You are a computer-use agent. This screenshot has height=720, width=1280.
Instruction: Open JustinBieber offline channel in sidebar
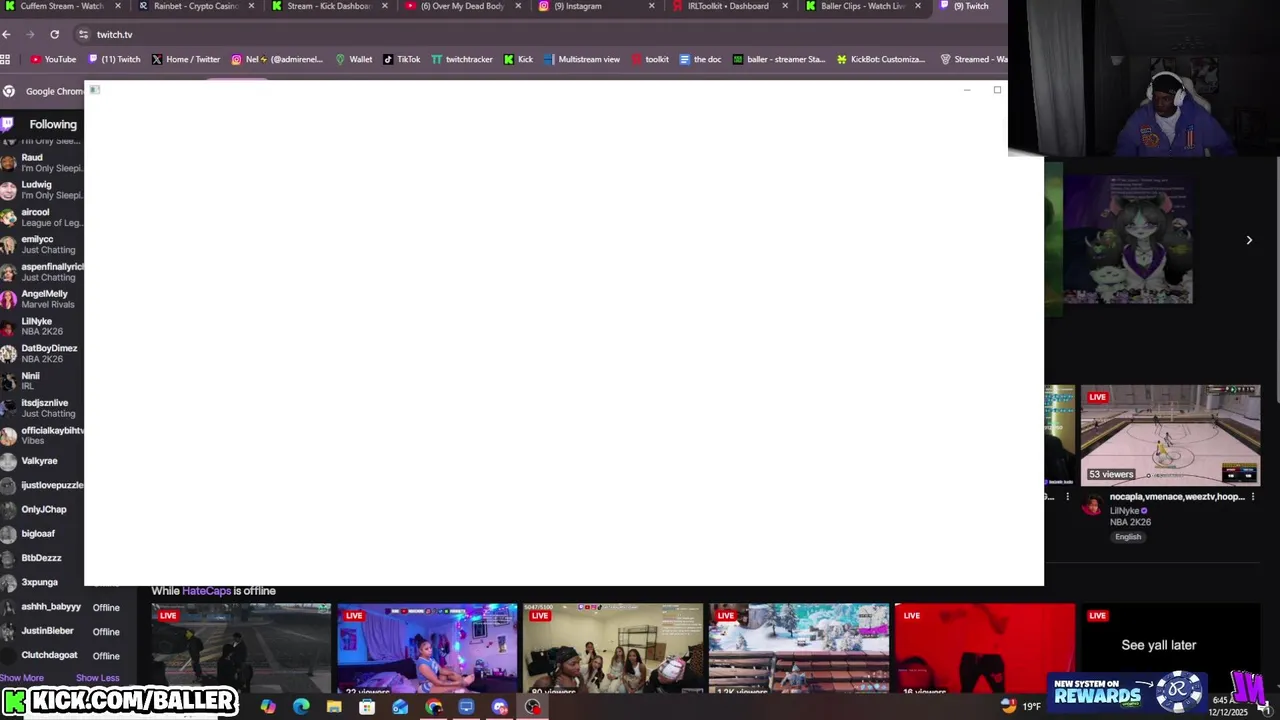click(x=60, y=631)
